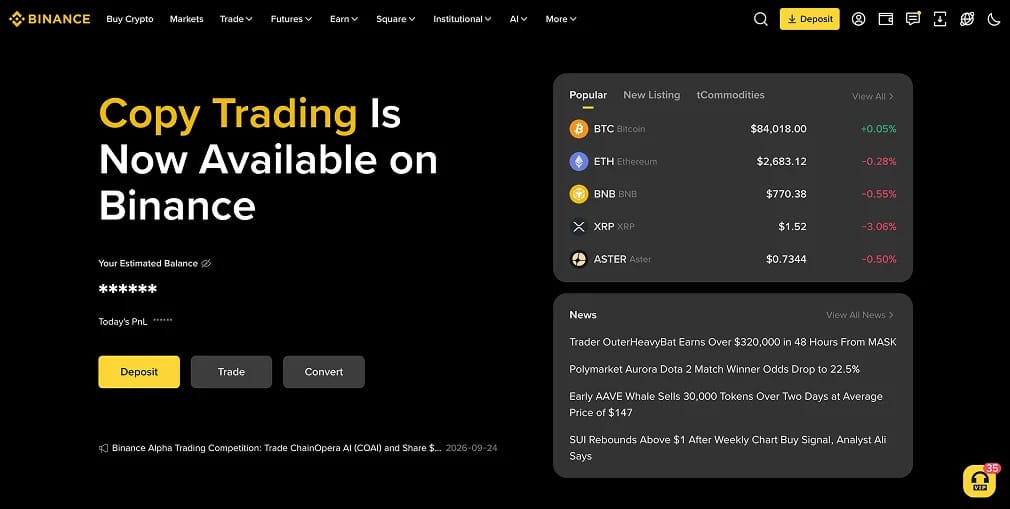The width and height of the screenshot is (1010, 509).
Task: Click the XRP coin icon
Action: (579, 227)
